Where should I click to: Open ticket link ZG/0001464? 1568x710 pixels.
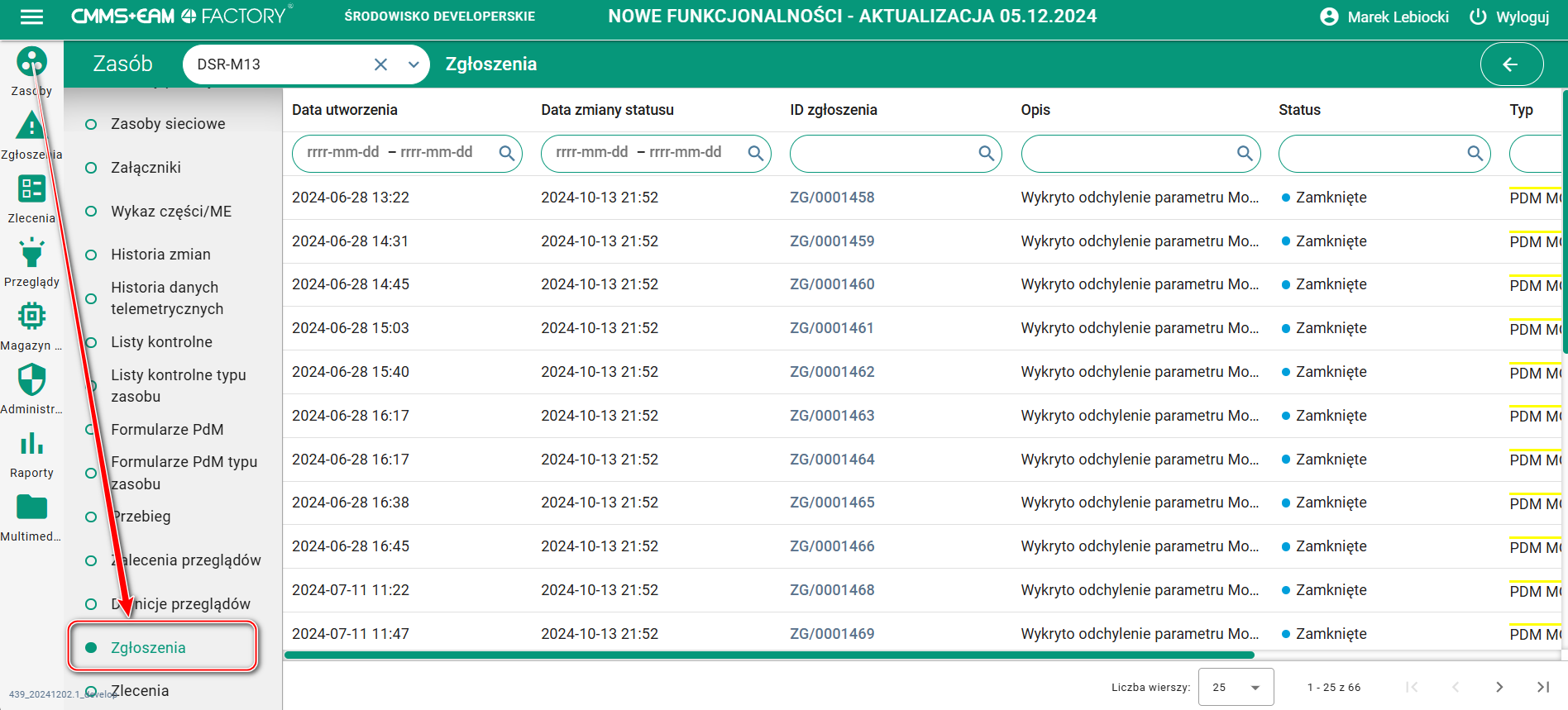pyautogui.click(x=832, y=460)
